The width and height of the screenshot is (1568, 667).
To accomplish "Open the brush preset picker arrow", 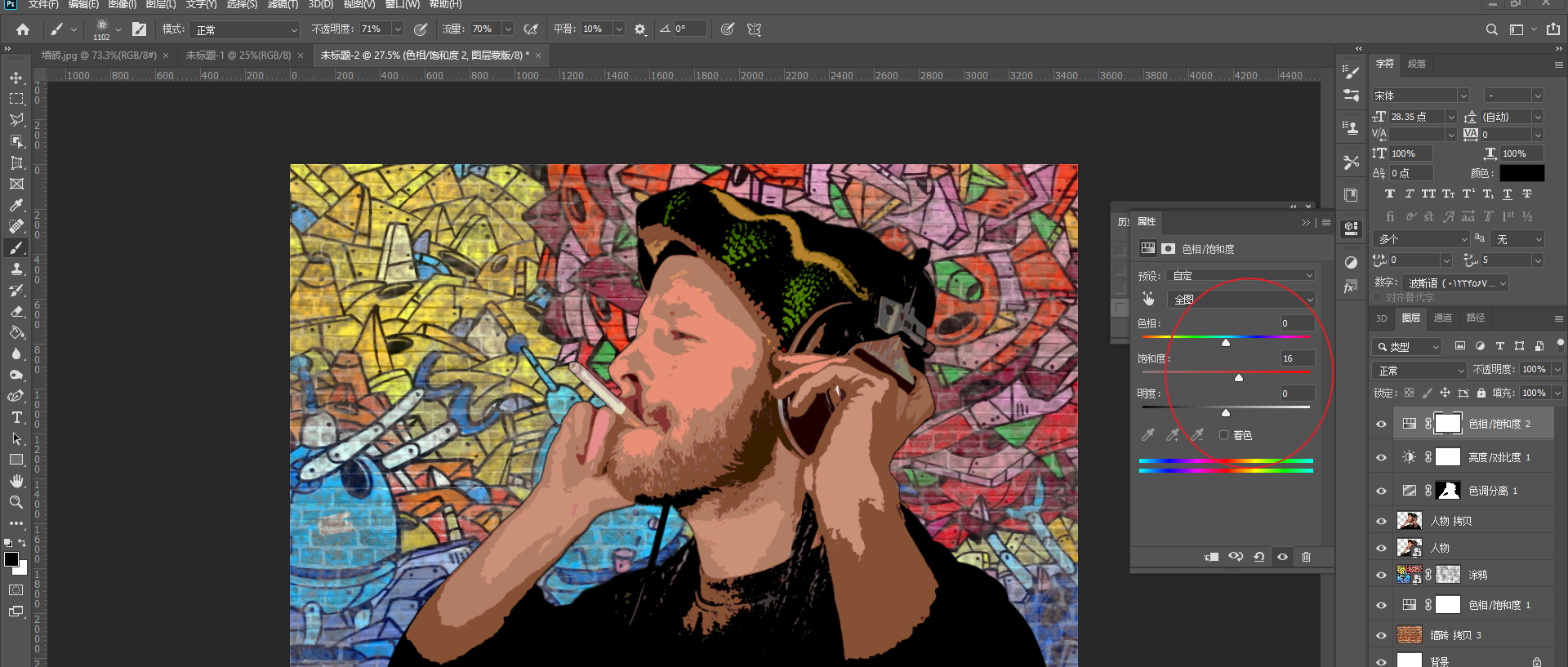I will [x=118, y=29].
